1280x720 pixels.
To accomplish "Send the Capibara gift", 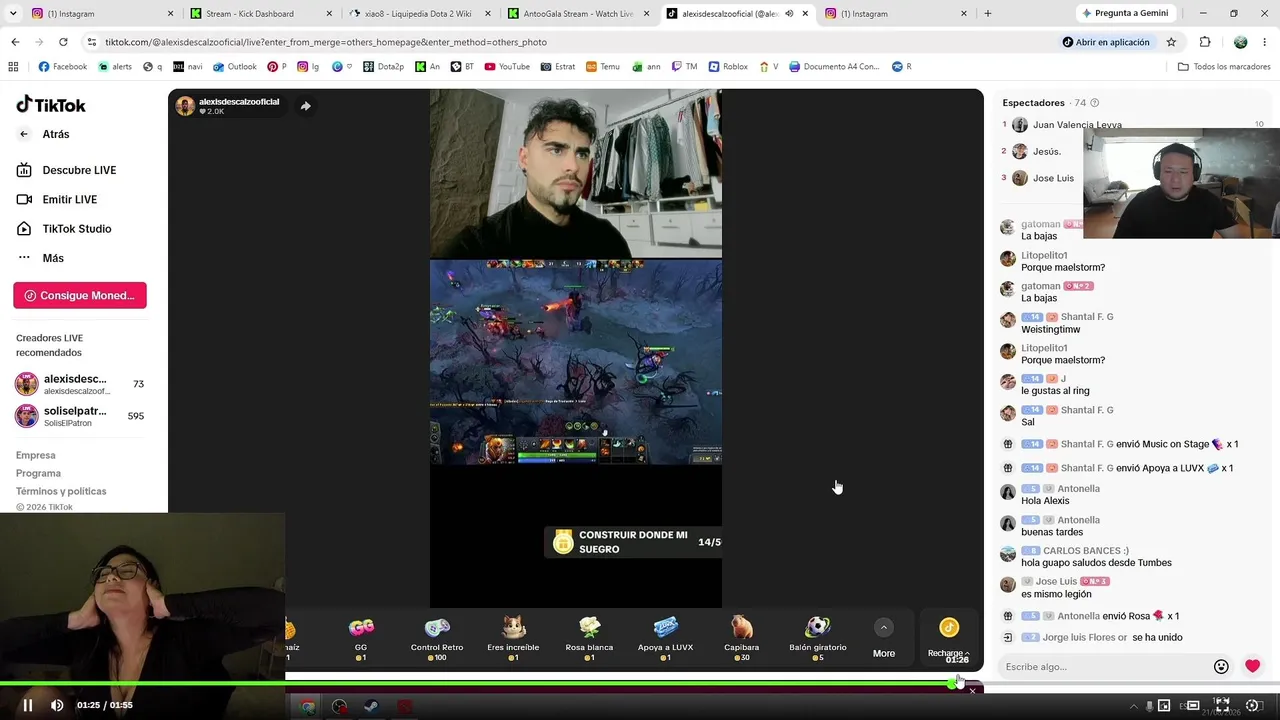I will [x=741, y=637].
